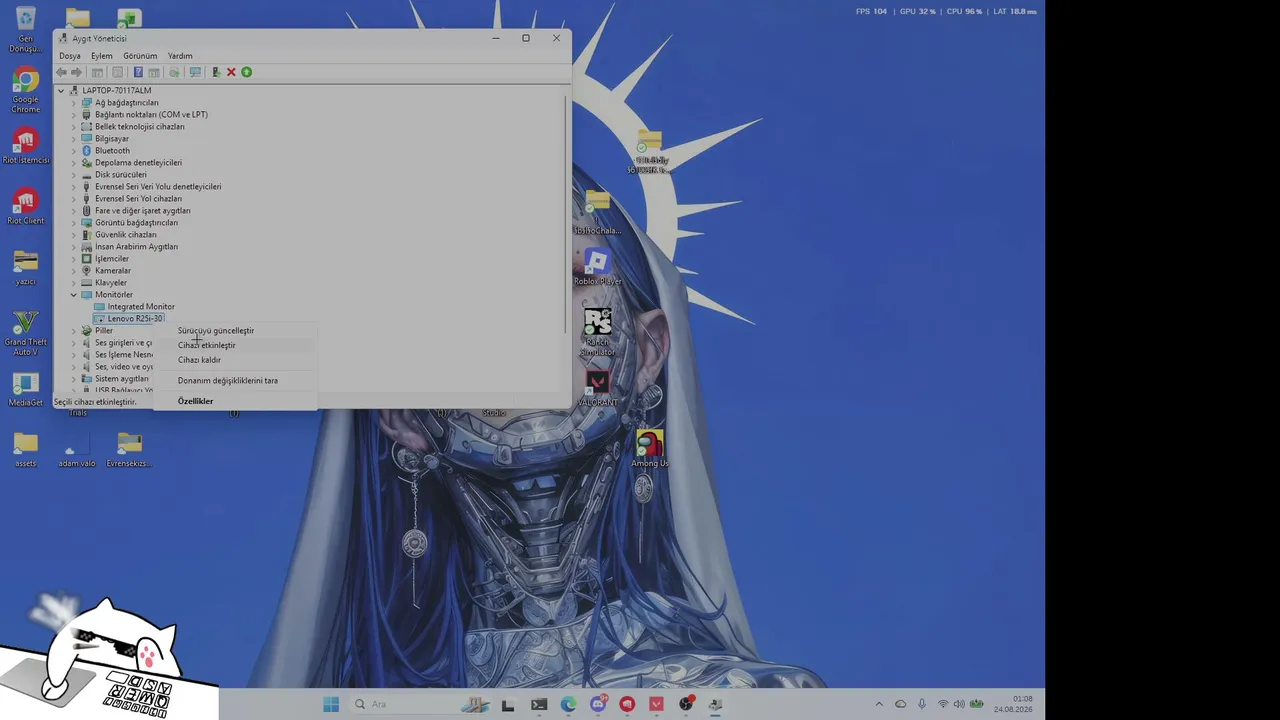Expand the Disk sürücüleri category
1280x720 pixels.
73,175
